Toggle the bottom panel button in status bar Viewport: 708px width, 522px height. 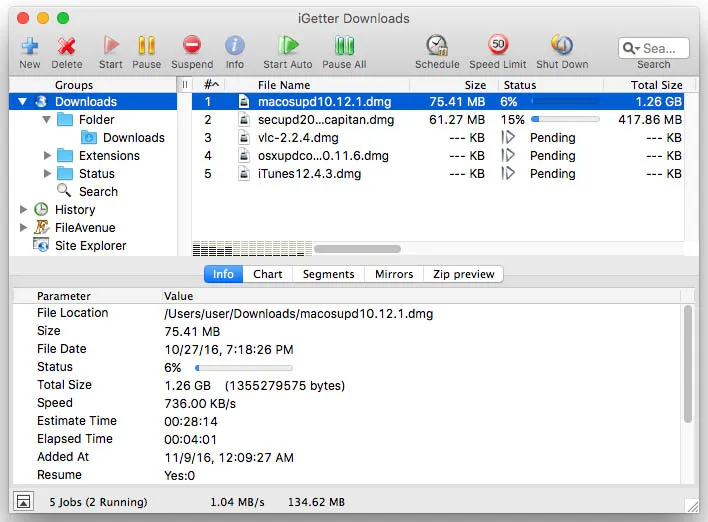point(23,501)
